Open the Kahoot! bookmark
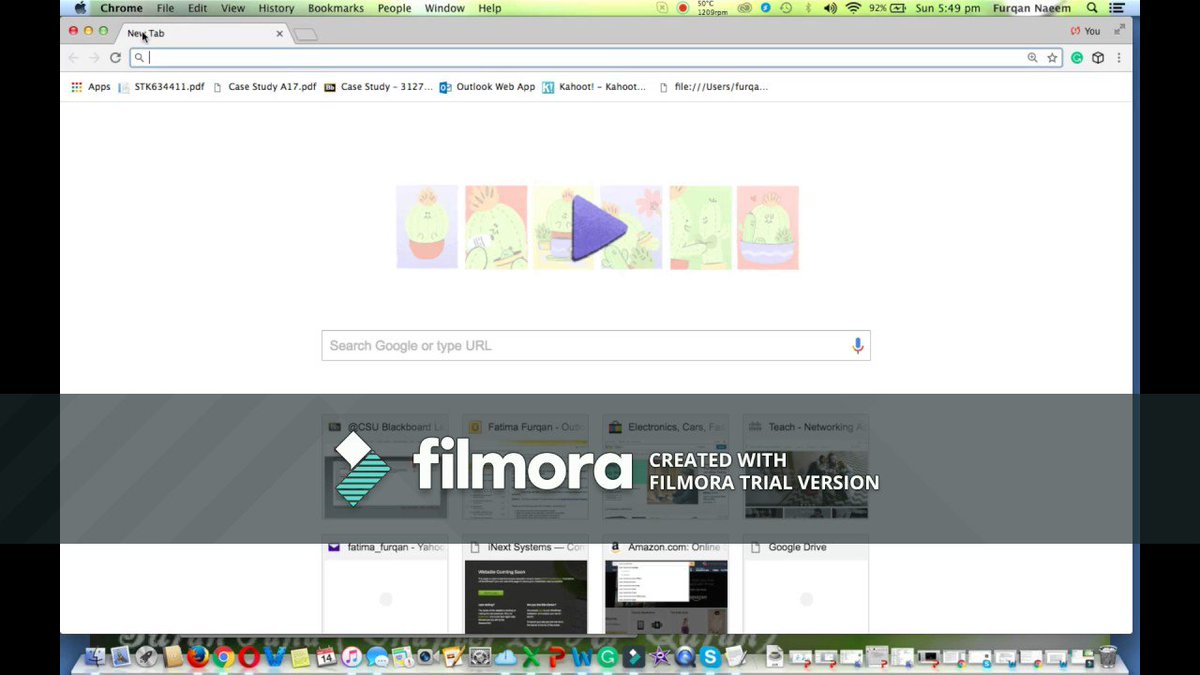This screenshot has width=1200, height=675. tap(594, 87)
